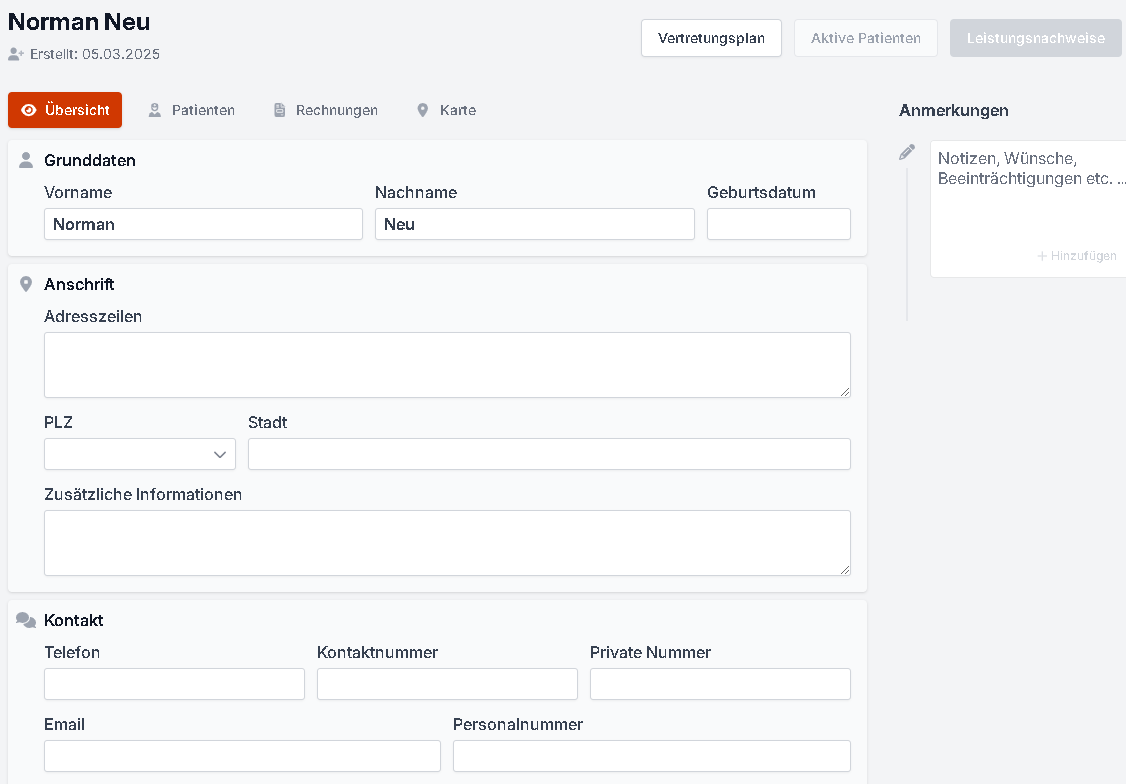This screenshot has width=1126, height=784.
Task: Click into the Private Nummer field
Action: pyautogui.click(x=720, y=684)
